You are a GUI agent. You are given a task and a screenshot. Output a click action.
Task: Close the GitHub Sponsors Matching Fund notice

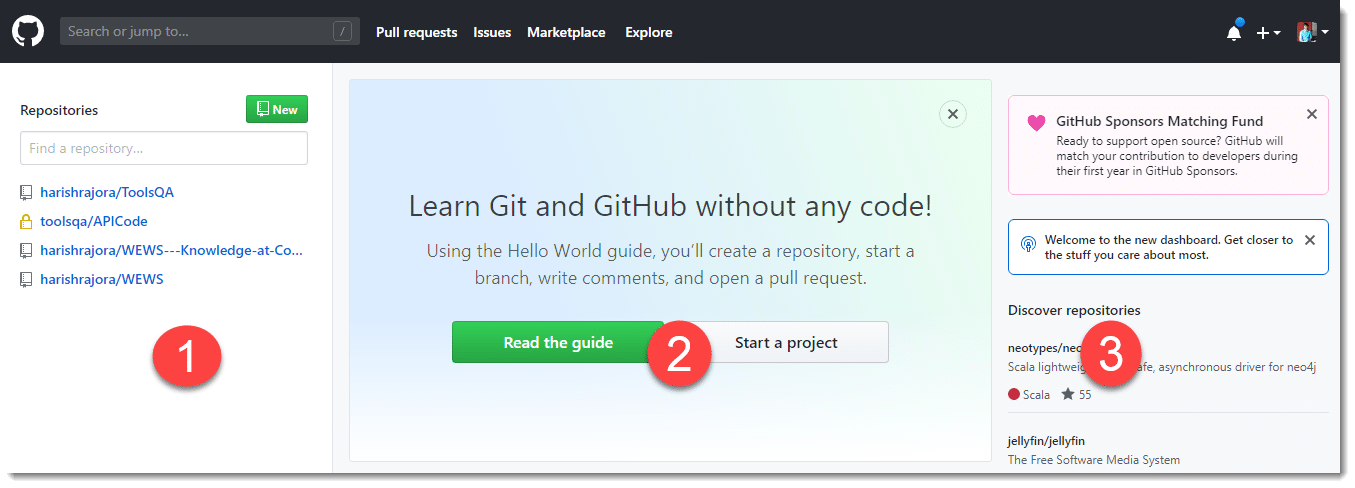click(x=1312, y=114)
